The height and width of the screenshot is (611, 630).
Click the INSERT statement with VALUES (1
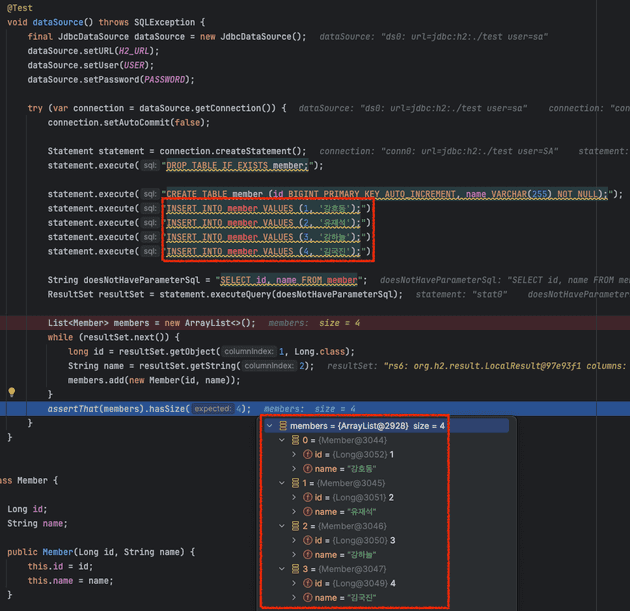(263, 208)
